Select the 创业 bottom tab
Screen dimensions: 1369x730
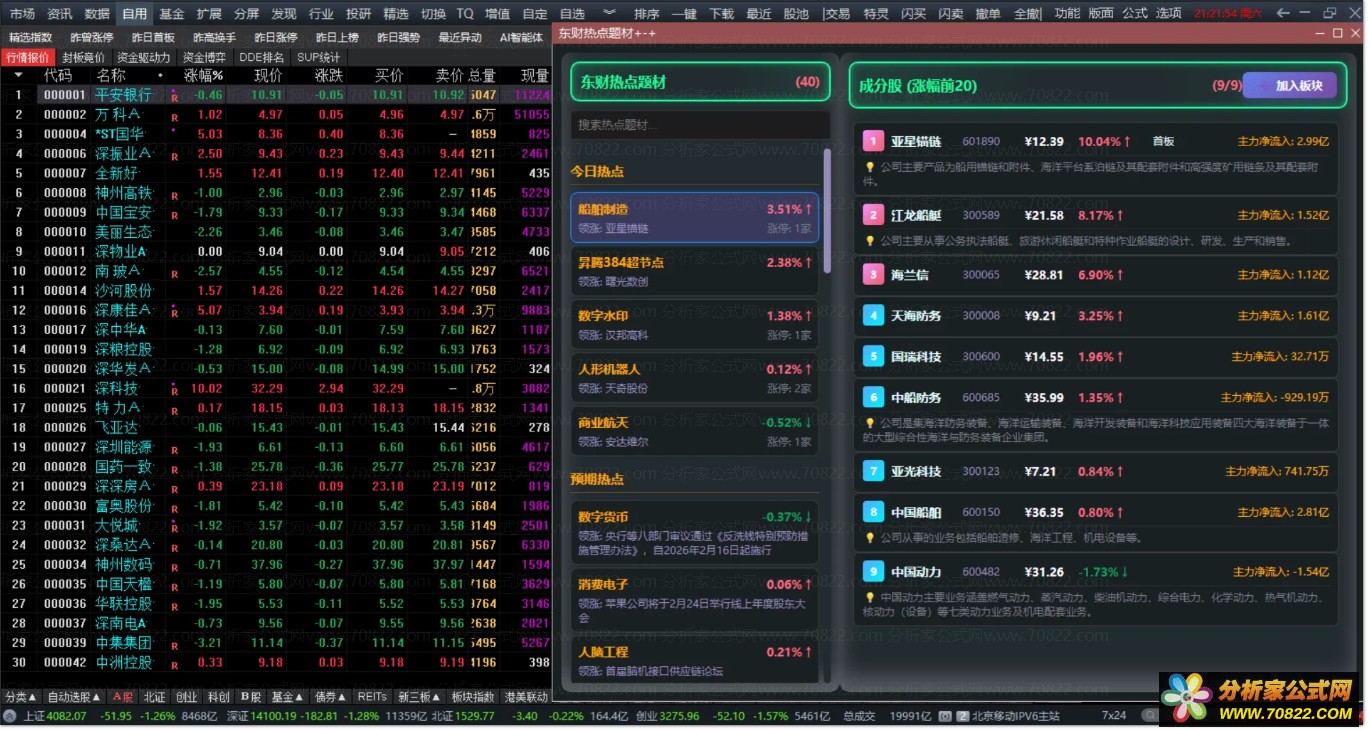point(186,697)
